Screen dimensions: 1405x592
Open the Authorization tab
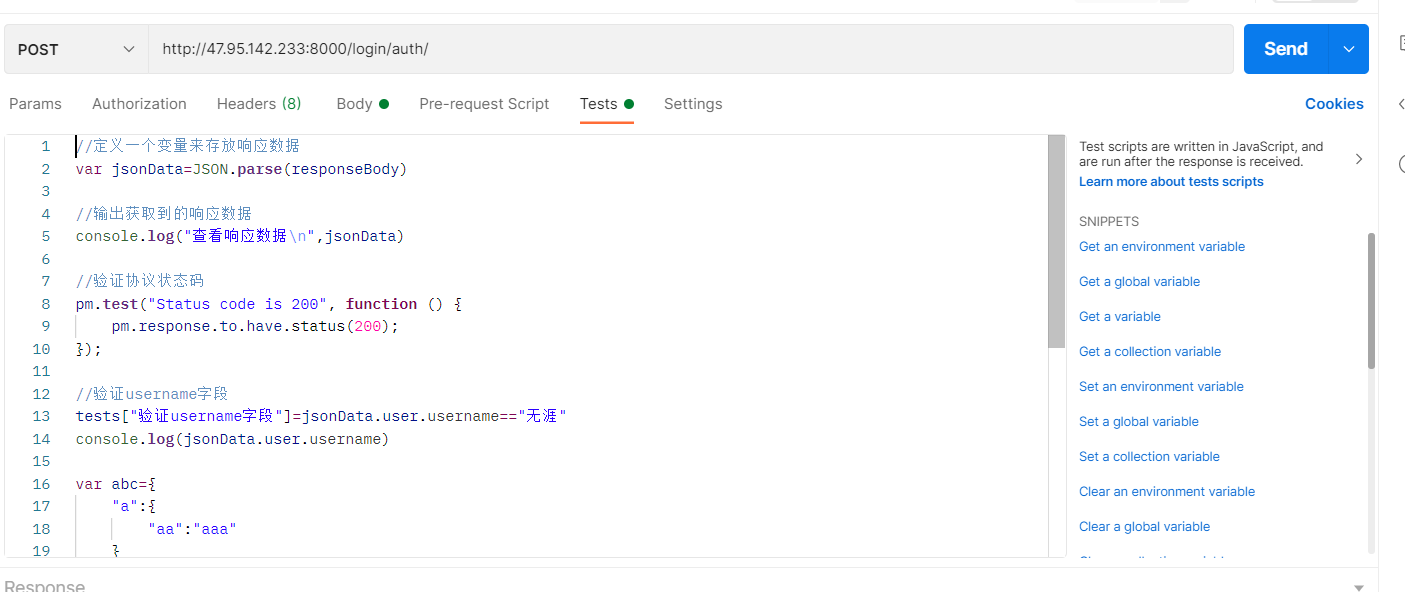139,104
